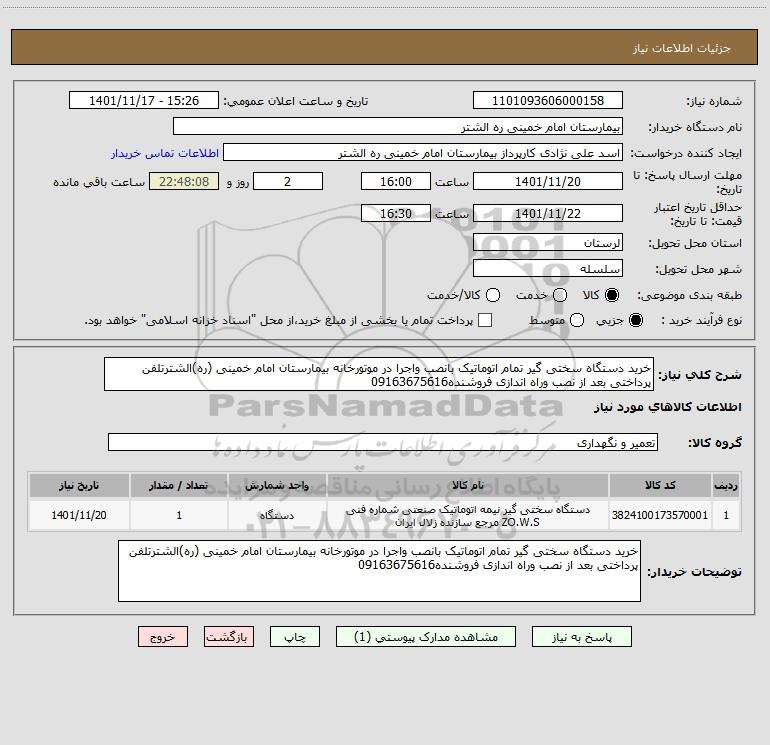Click the واحد شمارش column header

pyautogui.click(x=277, y=485)
